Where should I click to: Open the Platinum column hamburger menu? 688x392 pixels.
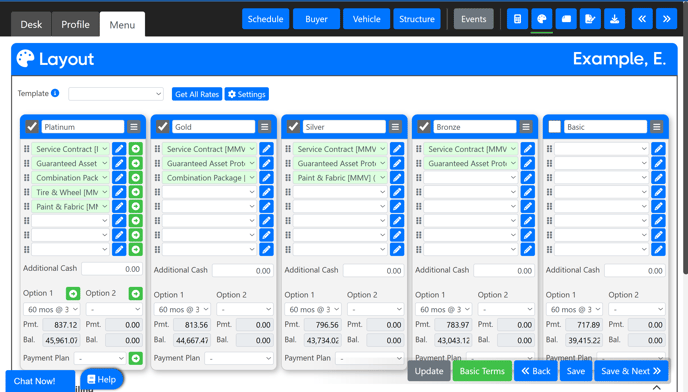tap(134, 127)
